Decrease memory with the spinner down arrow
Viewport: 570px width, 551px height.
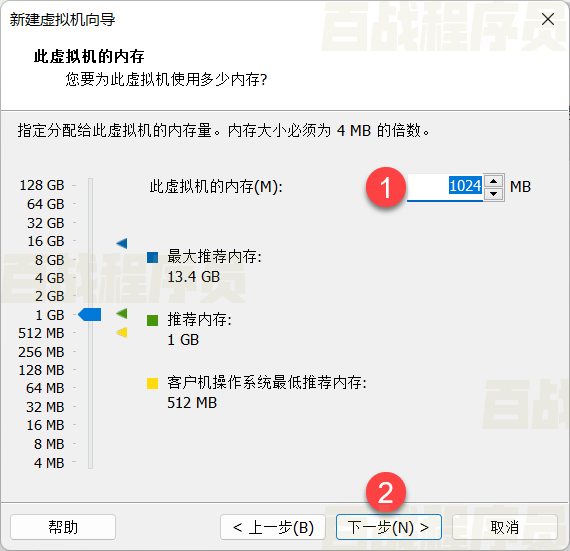tap(493, 194)
